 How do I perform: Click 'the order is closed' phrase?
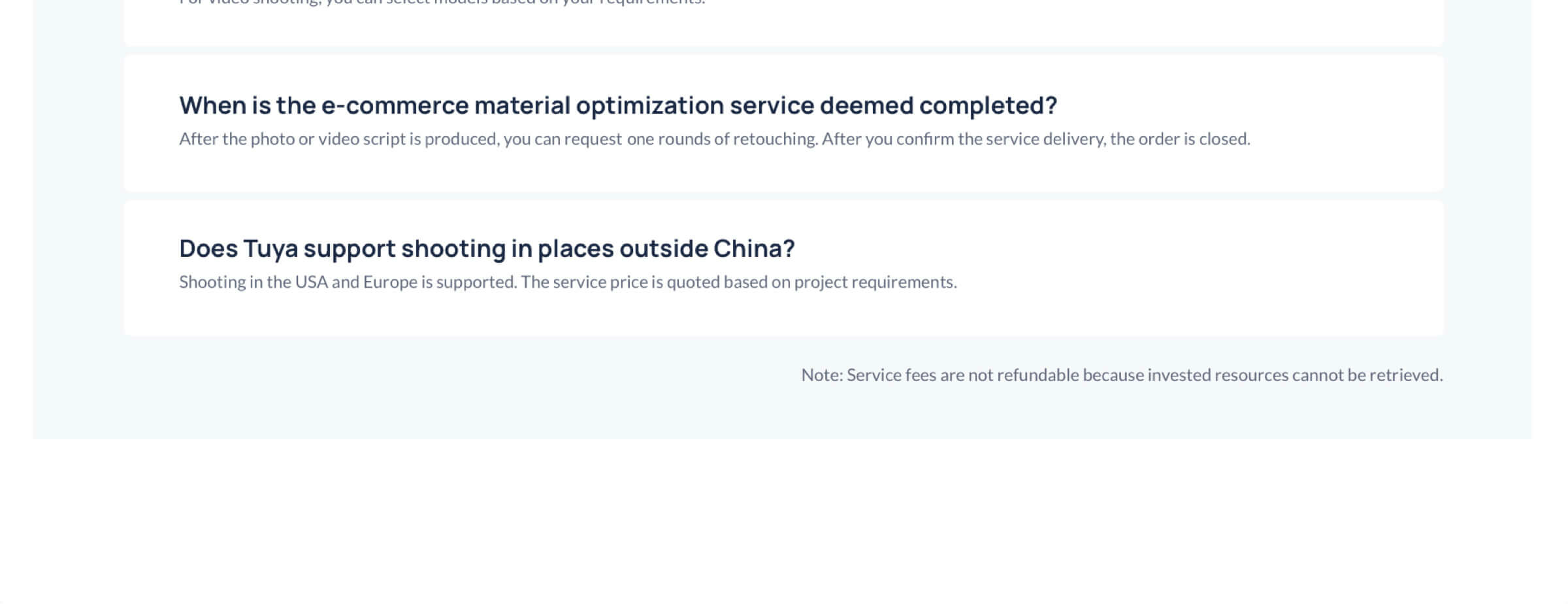click(x=1180, y=139)
